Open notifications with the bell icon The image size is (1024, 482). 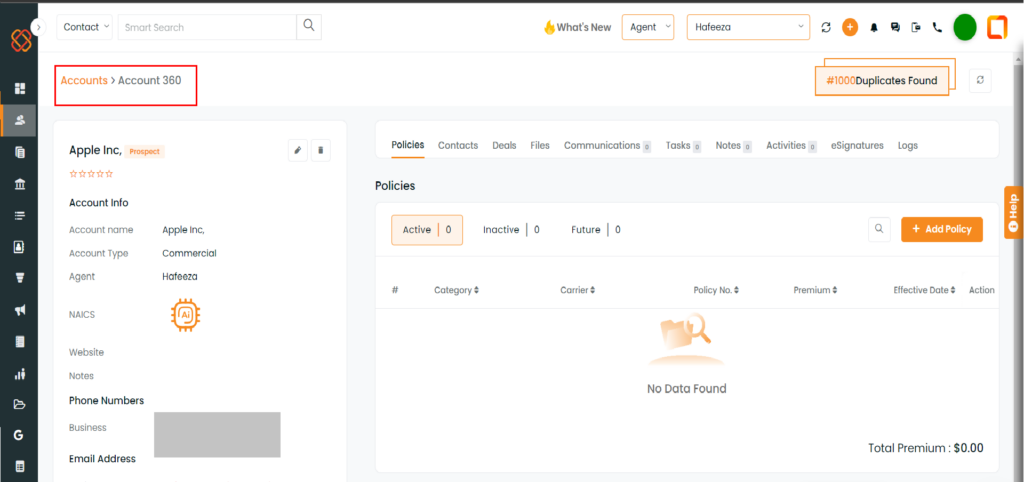[873, 28]
